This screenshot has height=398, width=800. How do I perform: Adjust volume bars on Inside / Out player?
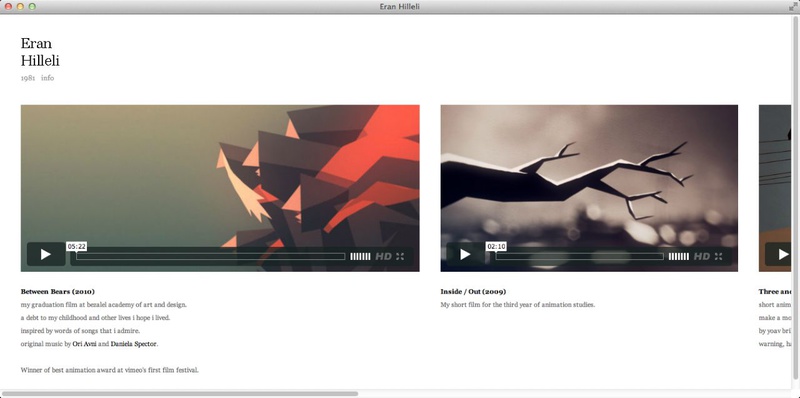click(x=679, y=256)
